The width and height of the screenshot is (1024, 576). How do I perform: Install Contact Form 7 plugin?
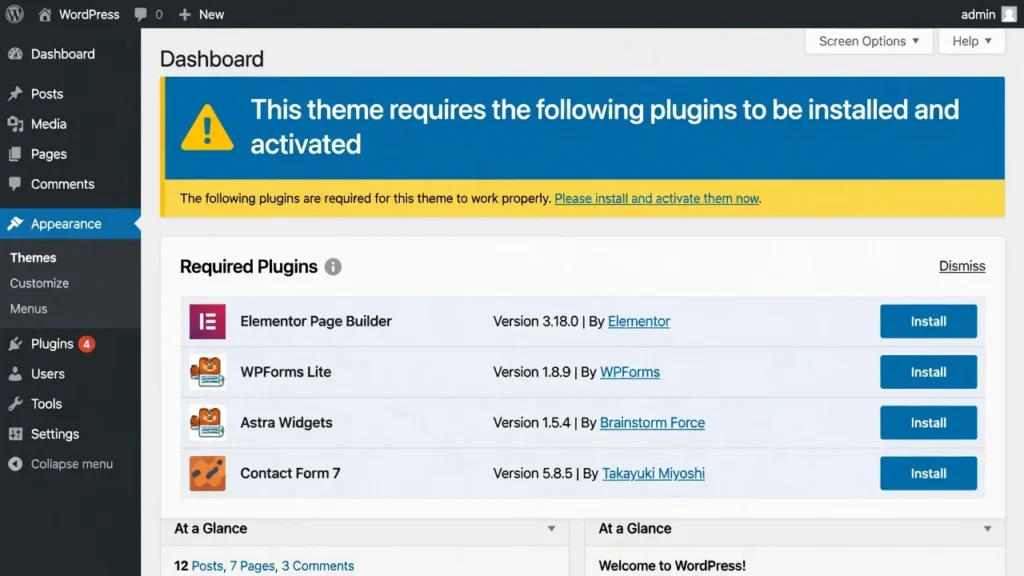928,473
